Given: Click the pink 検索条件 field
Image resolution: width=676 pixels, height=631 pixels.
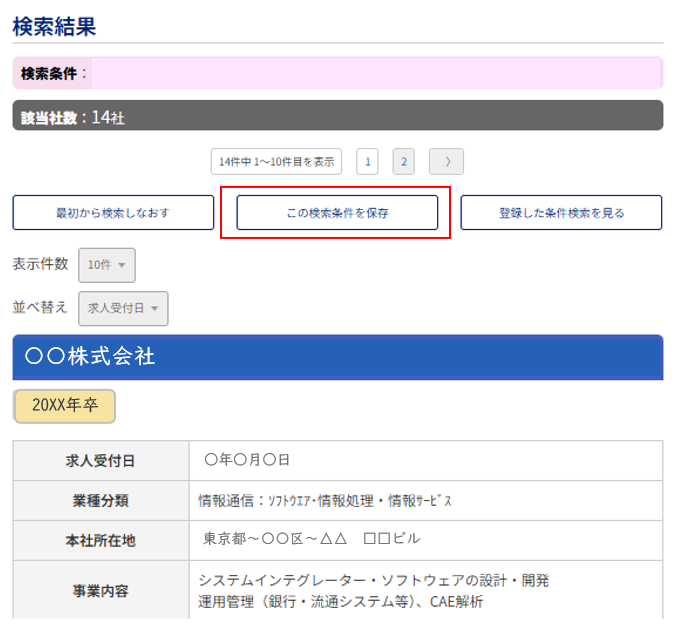Looking at the screenshot, I should tap(375, 73).
